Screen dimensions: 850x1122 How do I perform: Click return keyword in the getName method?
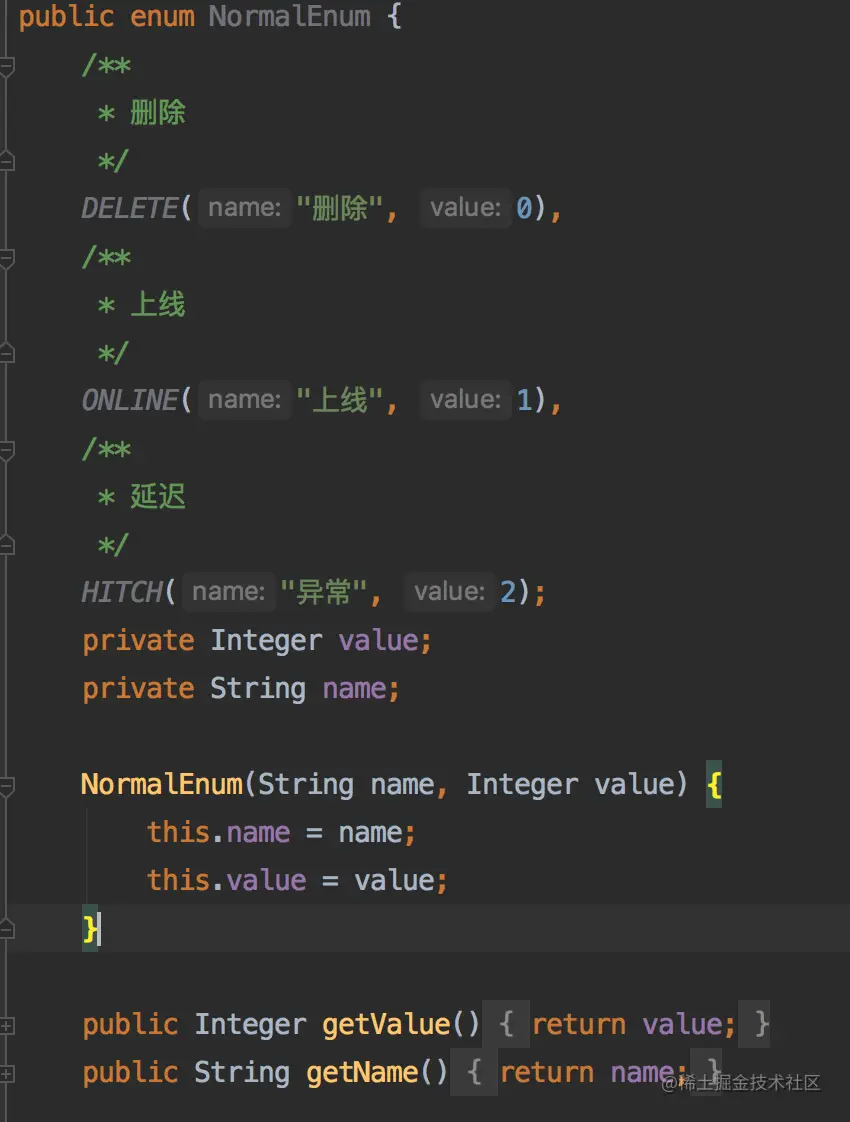pyautogui.click(x=547, y=1072)
